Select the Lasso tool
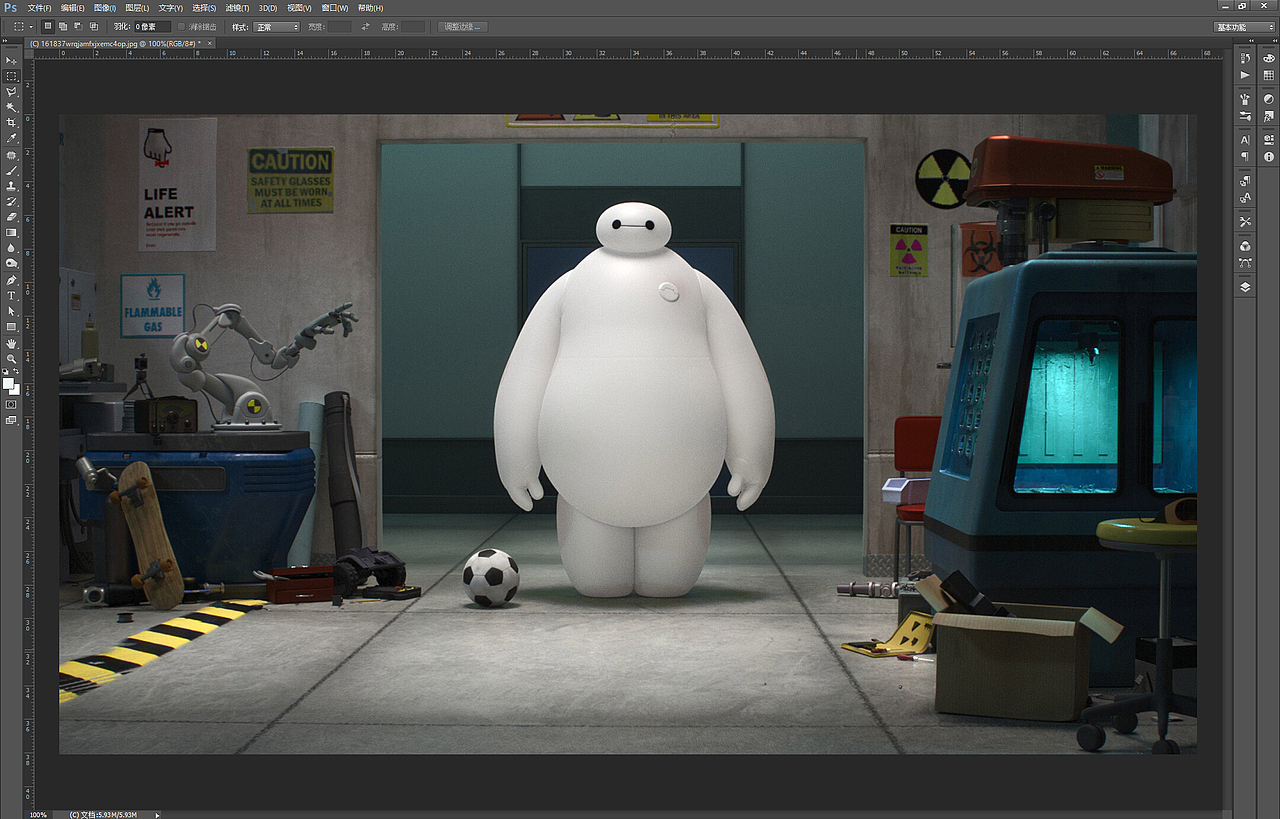 [x=12, y=91]
